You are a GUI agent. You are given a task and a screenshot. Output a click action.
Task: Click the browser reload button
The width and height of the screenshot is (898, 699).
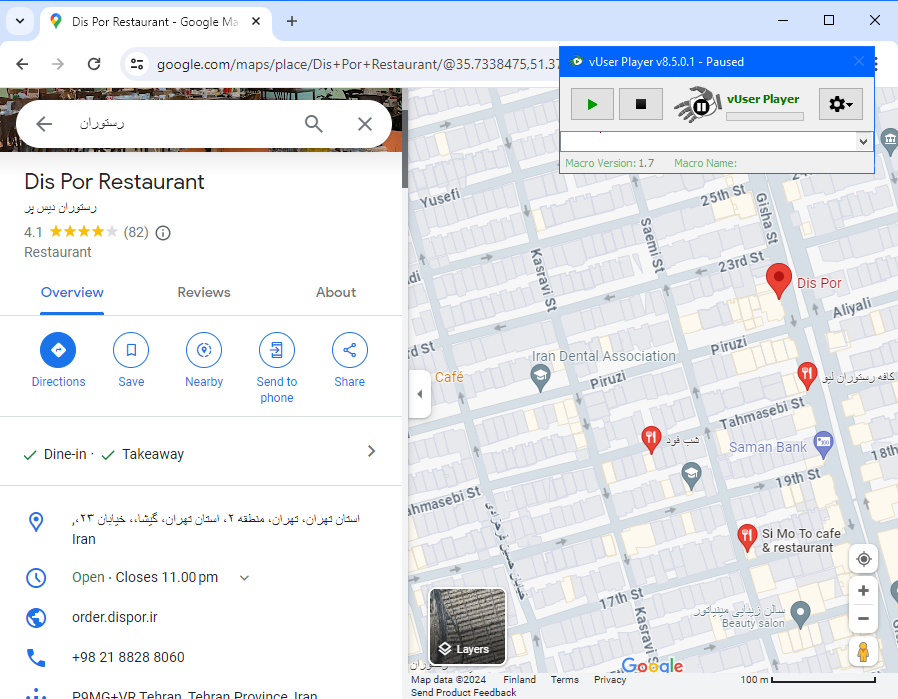pyautogui.click(x=94, y=64)
